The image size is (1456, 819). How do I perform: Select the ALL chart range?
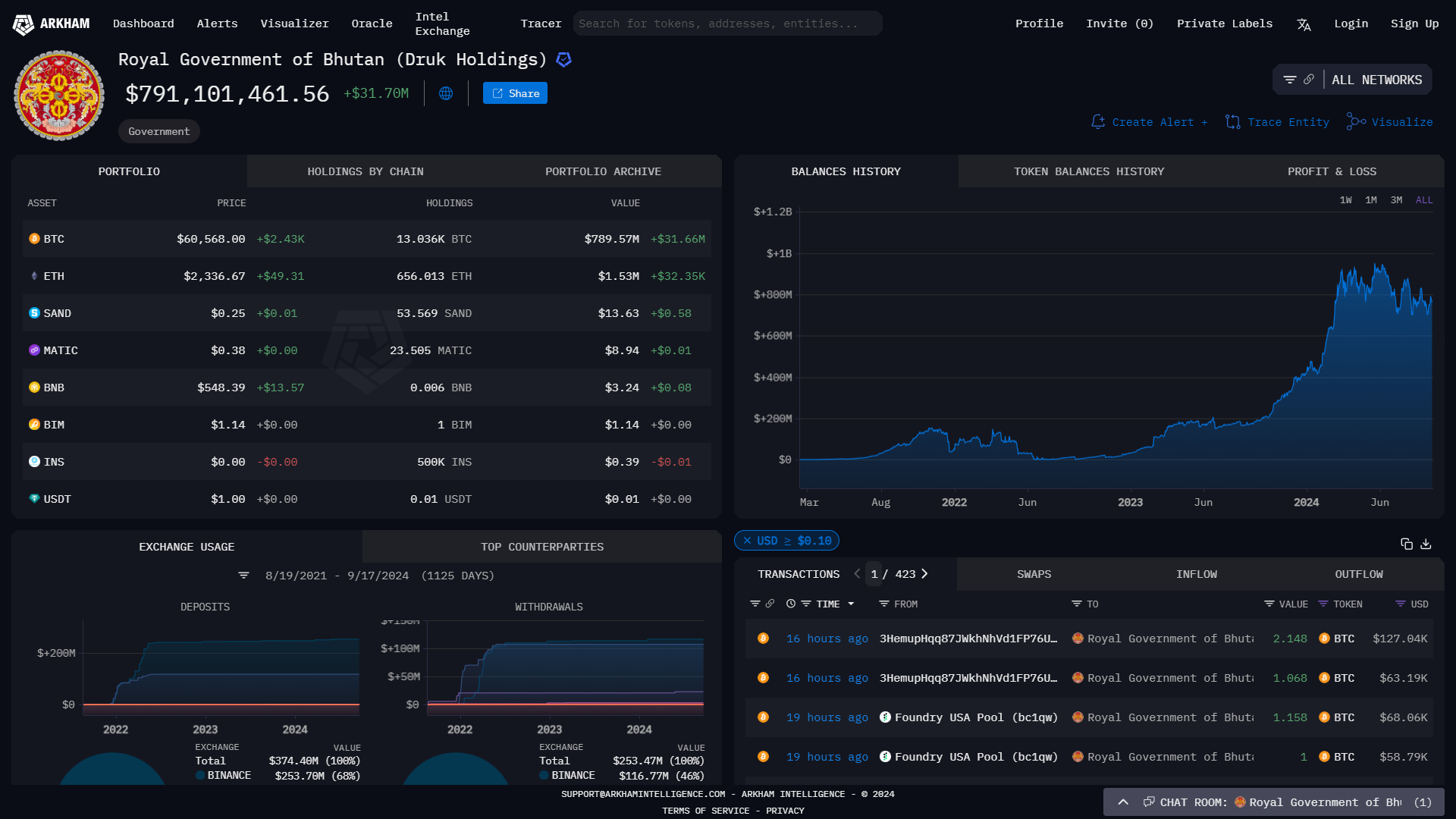pyautogui.click(x=1424, y=200)
